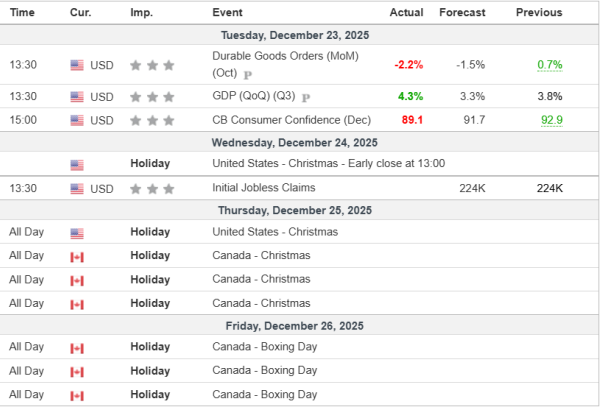Image resolution: width=600 pixels, height=407 pixels.
Task: Click the Imp. column header
Action: (x=142, y=12)
